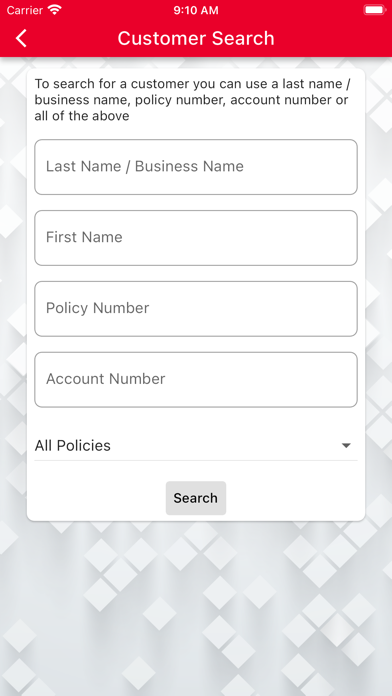This screenshot has width=392, height=696.
Task: Focus the First Name field
Action: [196, 238]
